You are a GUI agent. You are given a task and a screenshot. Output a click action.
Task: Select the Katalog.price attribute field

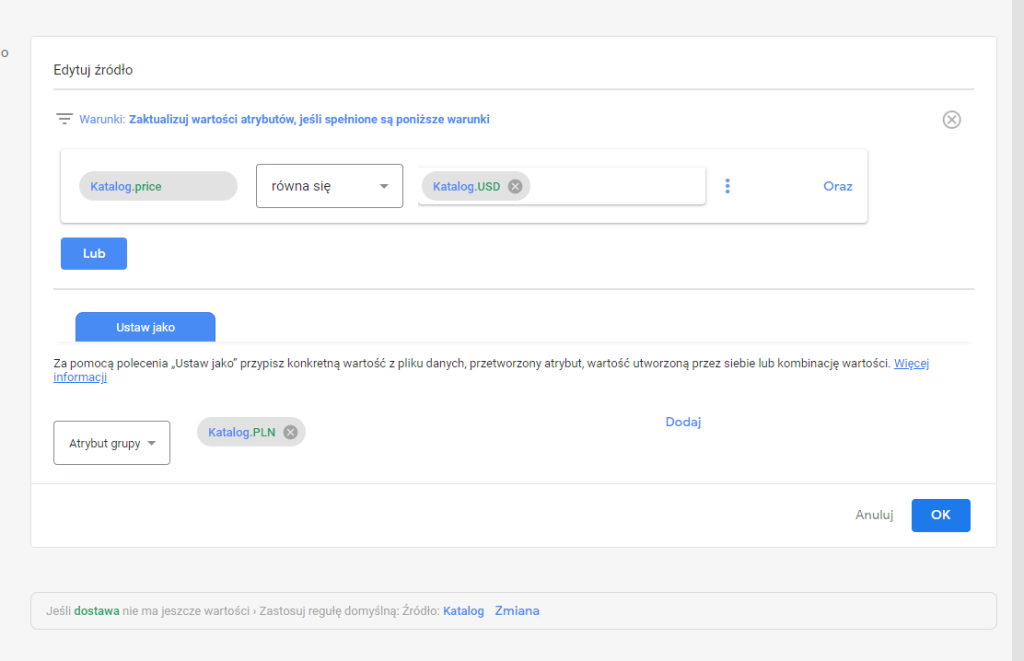157,186
